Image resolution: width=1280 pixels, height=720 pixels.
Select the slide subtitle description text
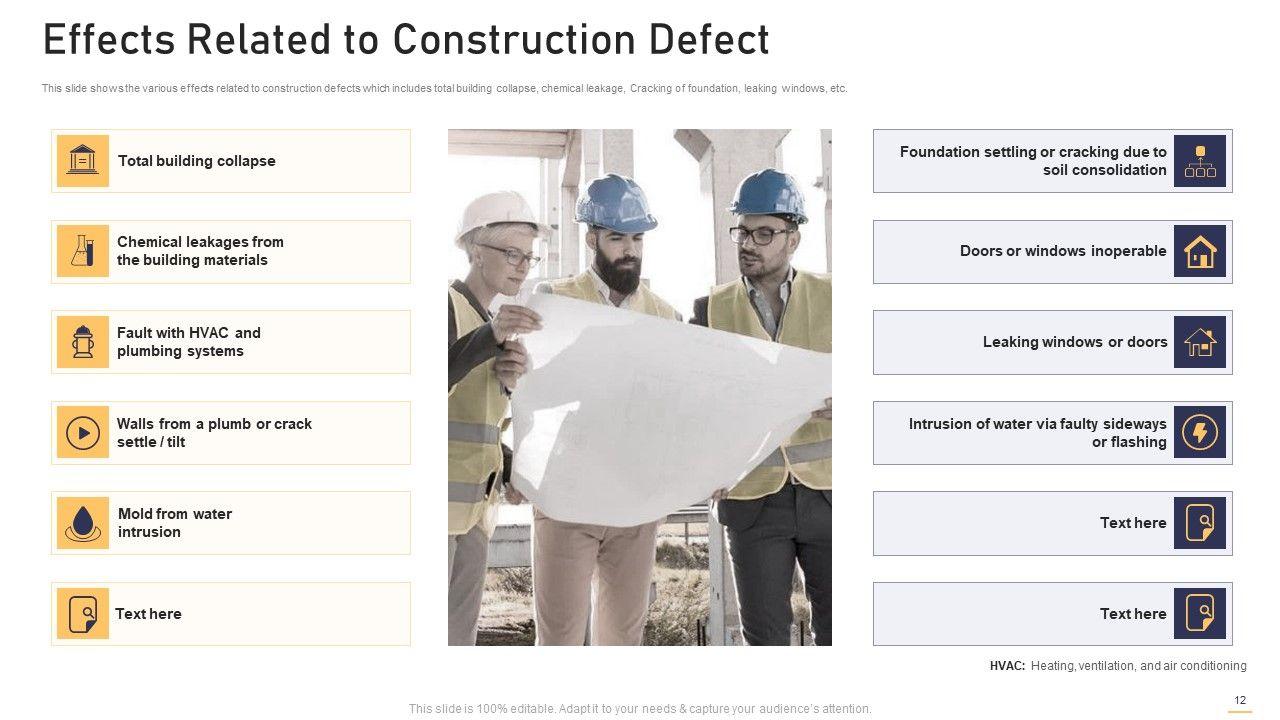(444, 89)
